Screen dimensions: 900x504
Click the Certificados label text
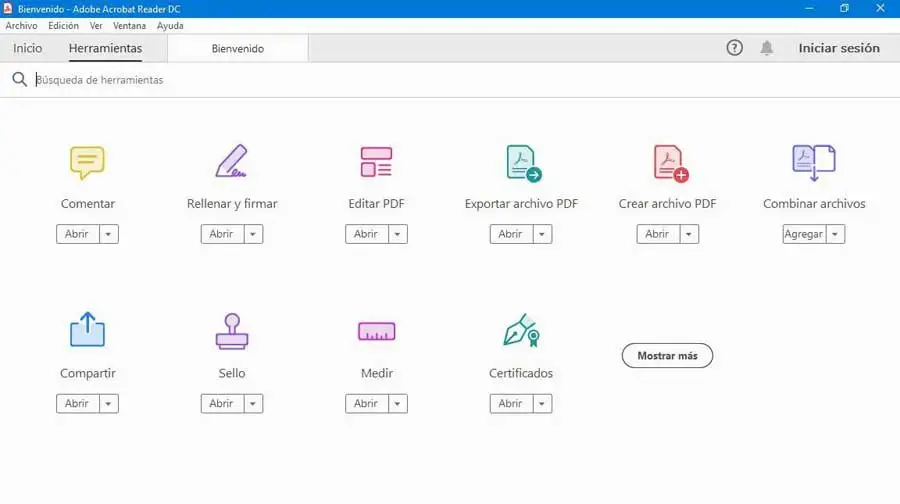click(521, 373)
